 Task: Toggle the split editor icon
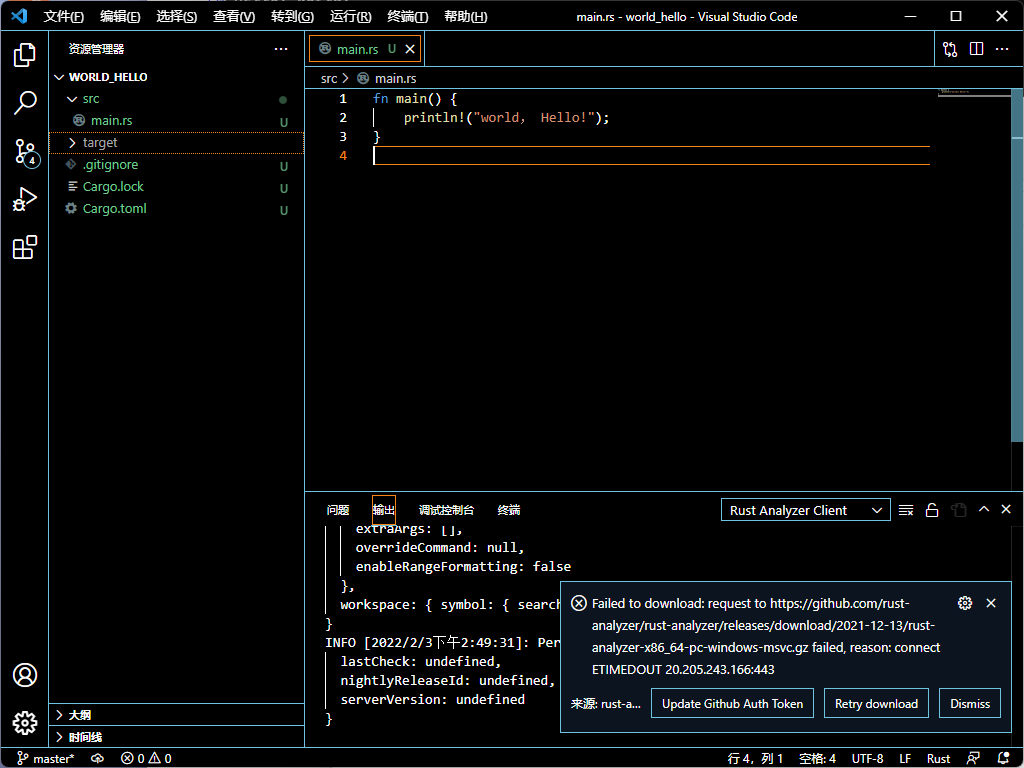tap(976, 48)
